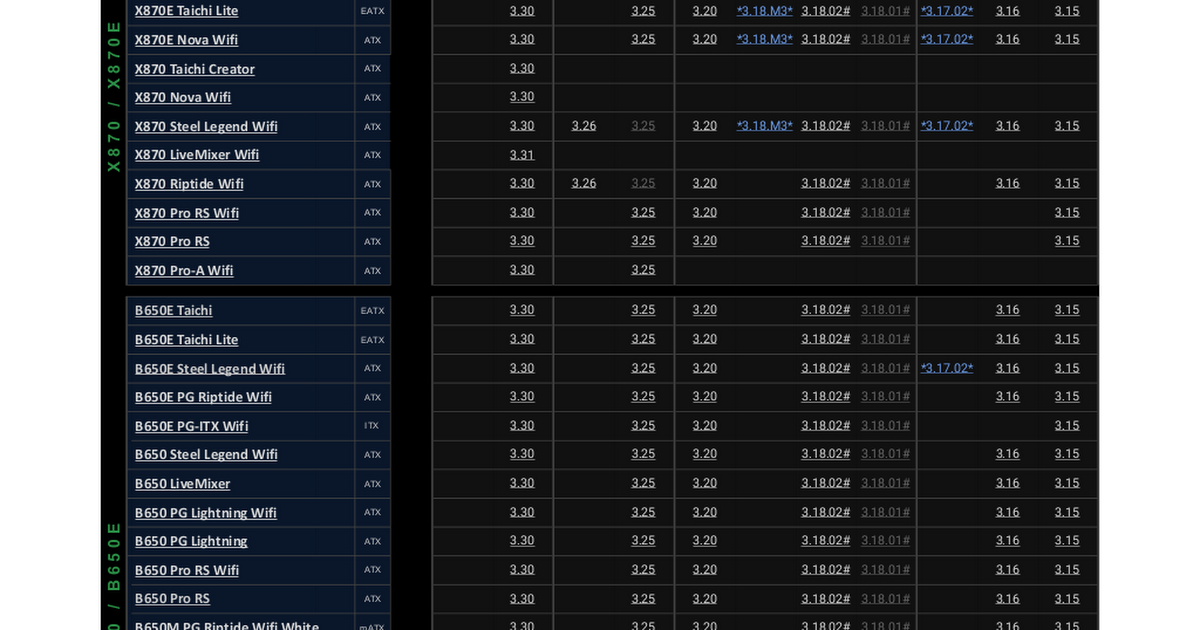Open BIOS 3.30 for X870E Taichi Lite

tap(522, 11)
